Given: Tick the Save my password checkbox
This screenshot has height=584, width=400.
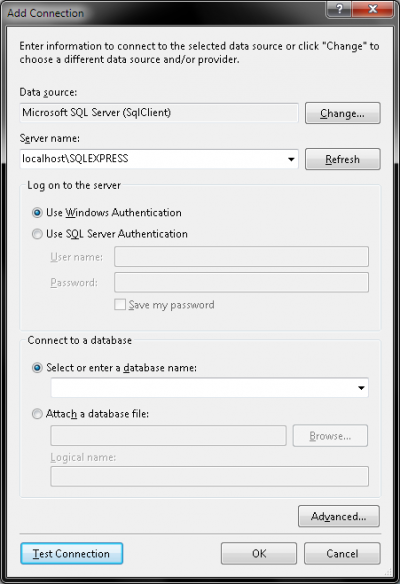Looking at the screenshot, I should [x=120, y=304].
